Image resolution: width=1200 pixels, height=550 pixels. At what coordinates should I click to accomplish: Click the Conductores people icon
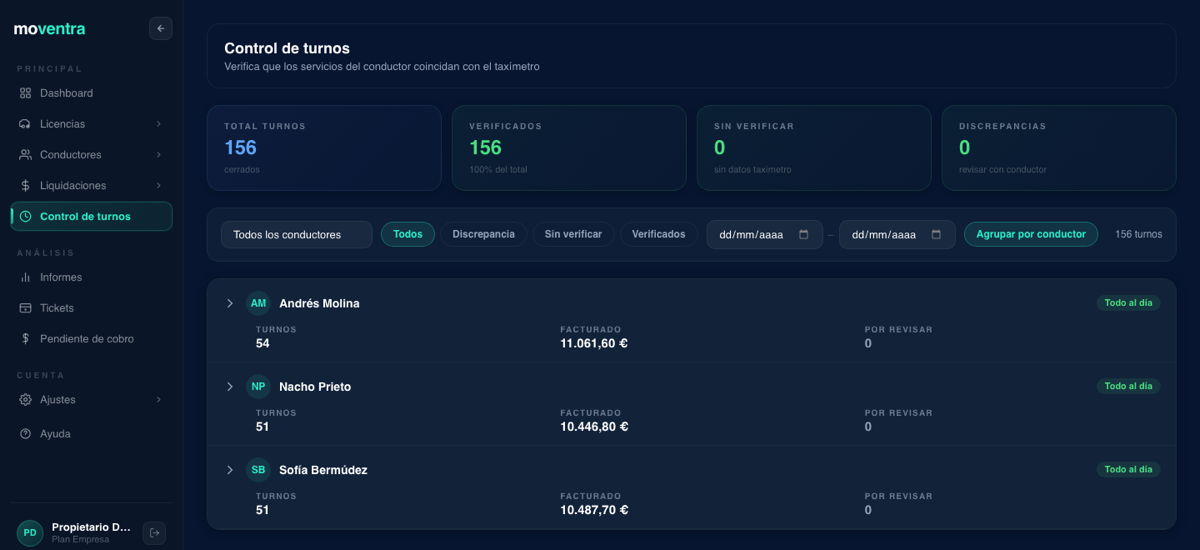[25, 155]
